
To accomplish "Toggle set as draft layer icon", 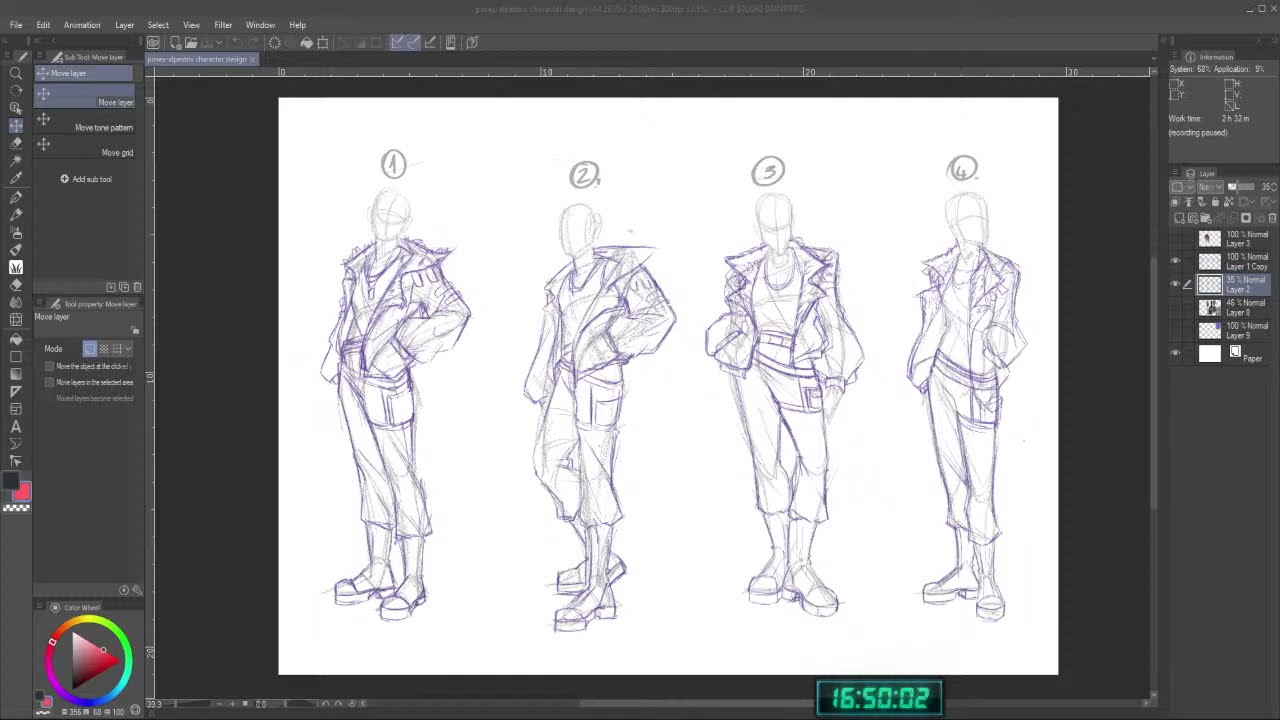I will point(1201,202).
